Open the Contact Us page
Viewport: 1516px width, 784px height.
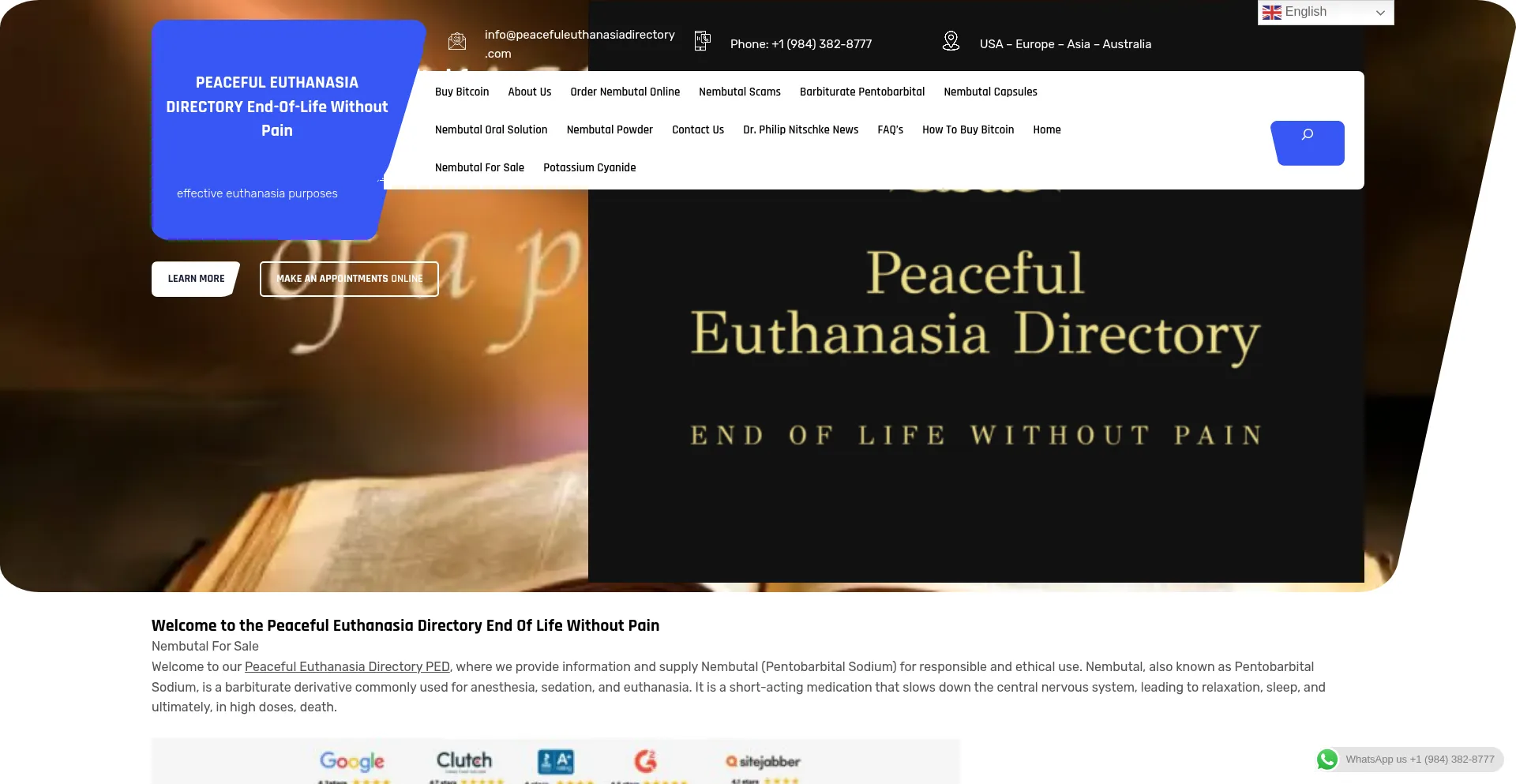(x=698, y=129)
